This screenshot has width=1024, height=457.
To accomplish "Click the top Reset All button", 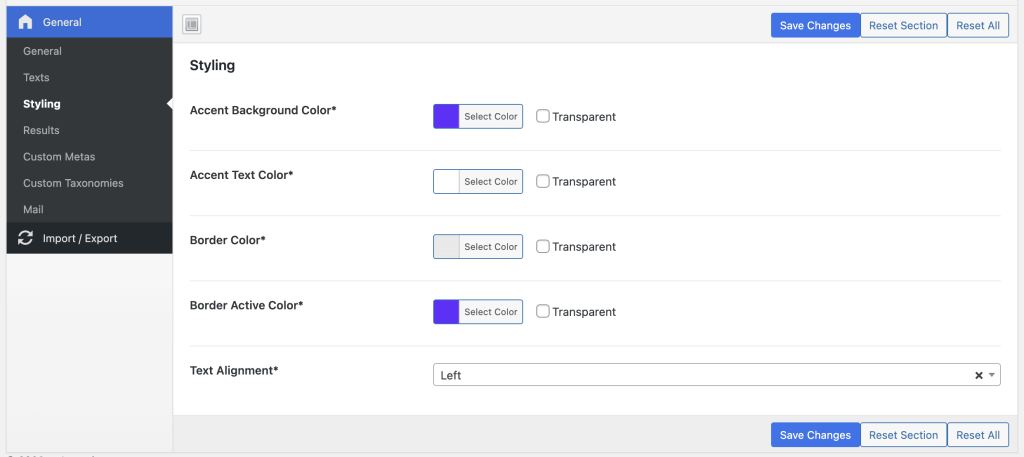I will coord(977,25).
